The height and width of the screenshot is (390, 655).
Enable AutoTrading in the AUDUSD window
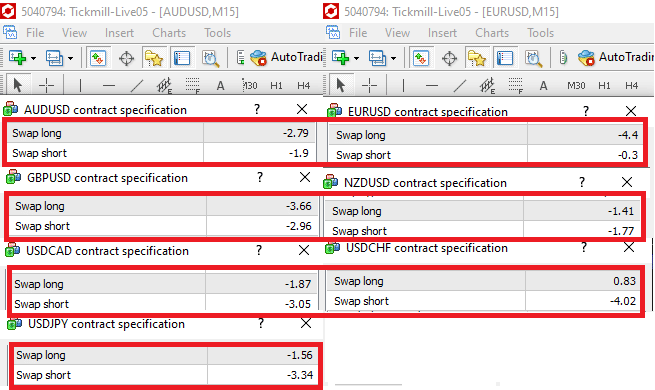pos(286,57)
